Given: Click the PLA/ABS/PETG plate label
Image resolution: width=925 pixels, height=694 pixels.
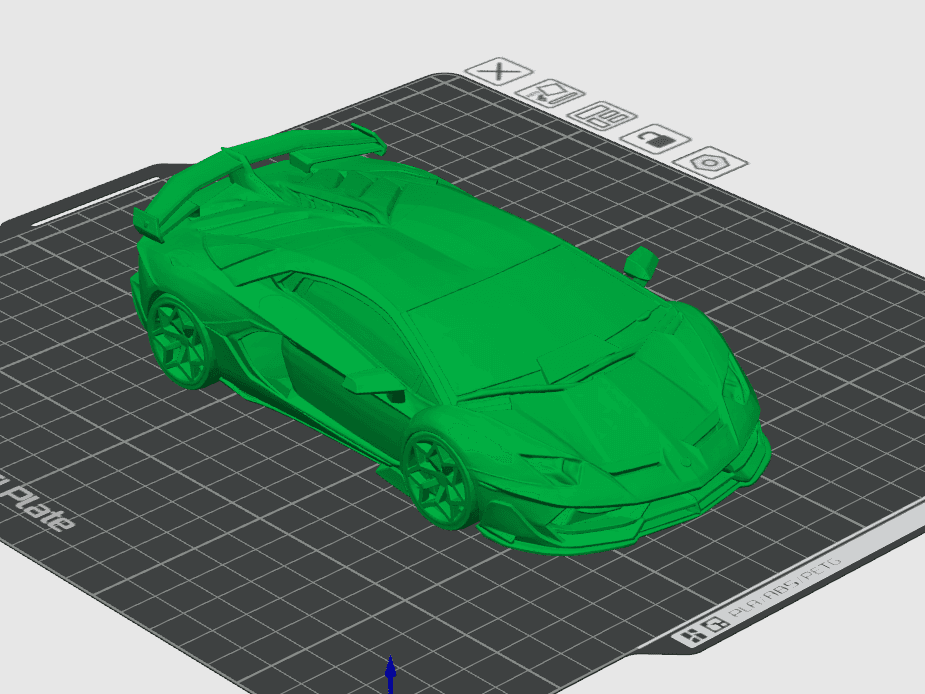Looking at the screenshot, I should pyautogui.click(x=785, y=587).
